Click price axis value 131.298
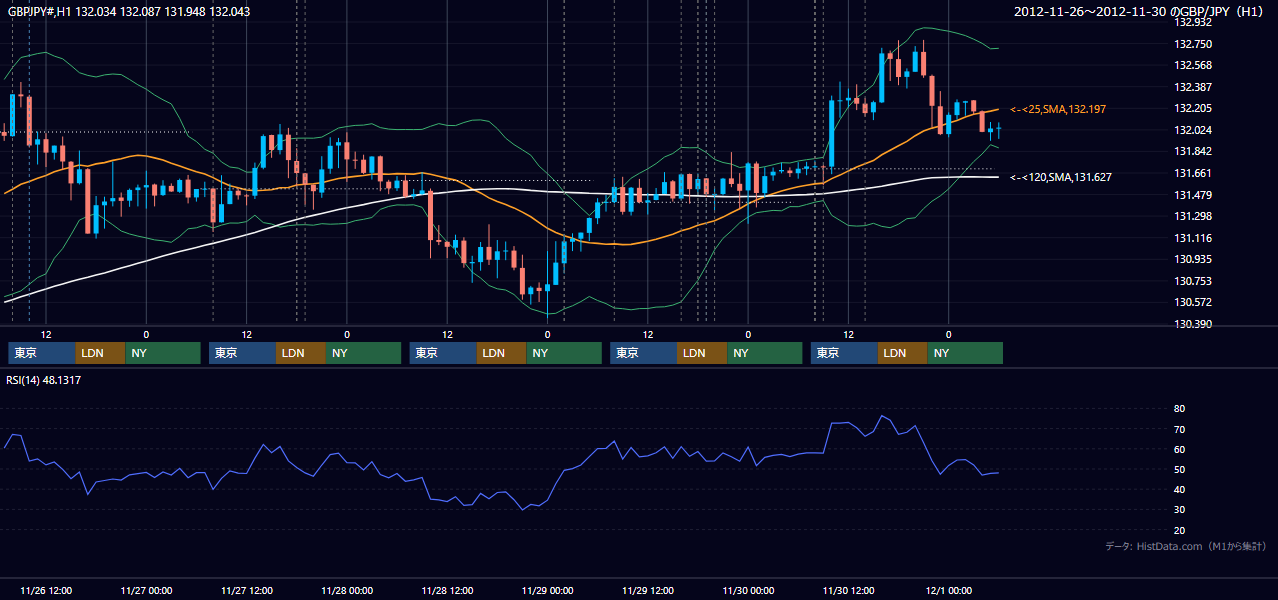1278x600 pixels. 1193,216
